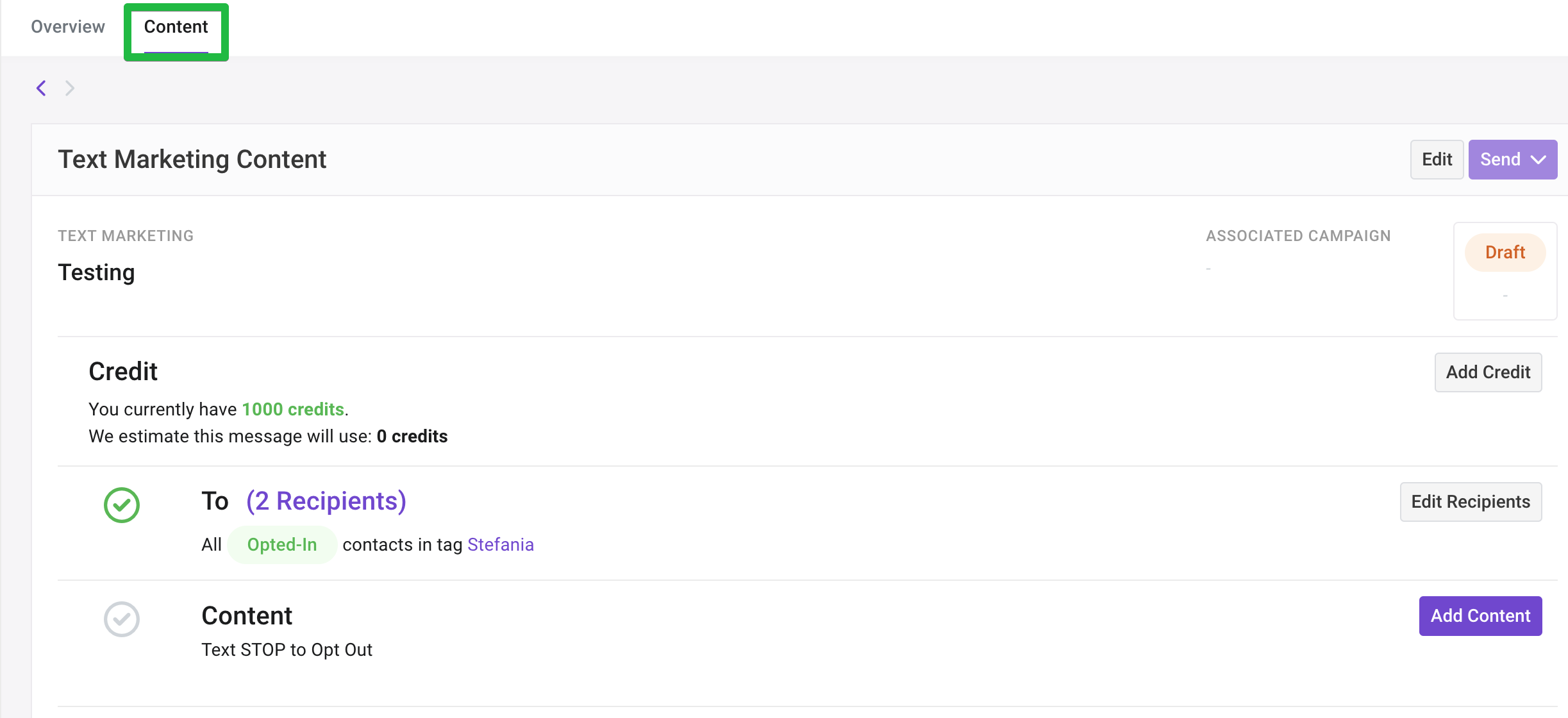Open Add Credit
The width and height of the screenshot is (1568, 718).
pyautogui.click(x=1488, y=372)
